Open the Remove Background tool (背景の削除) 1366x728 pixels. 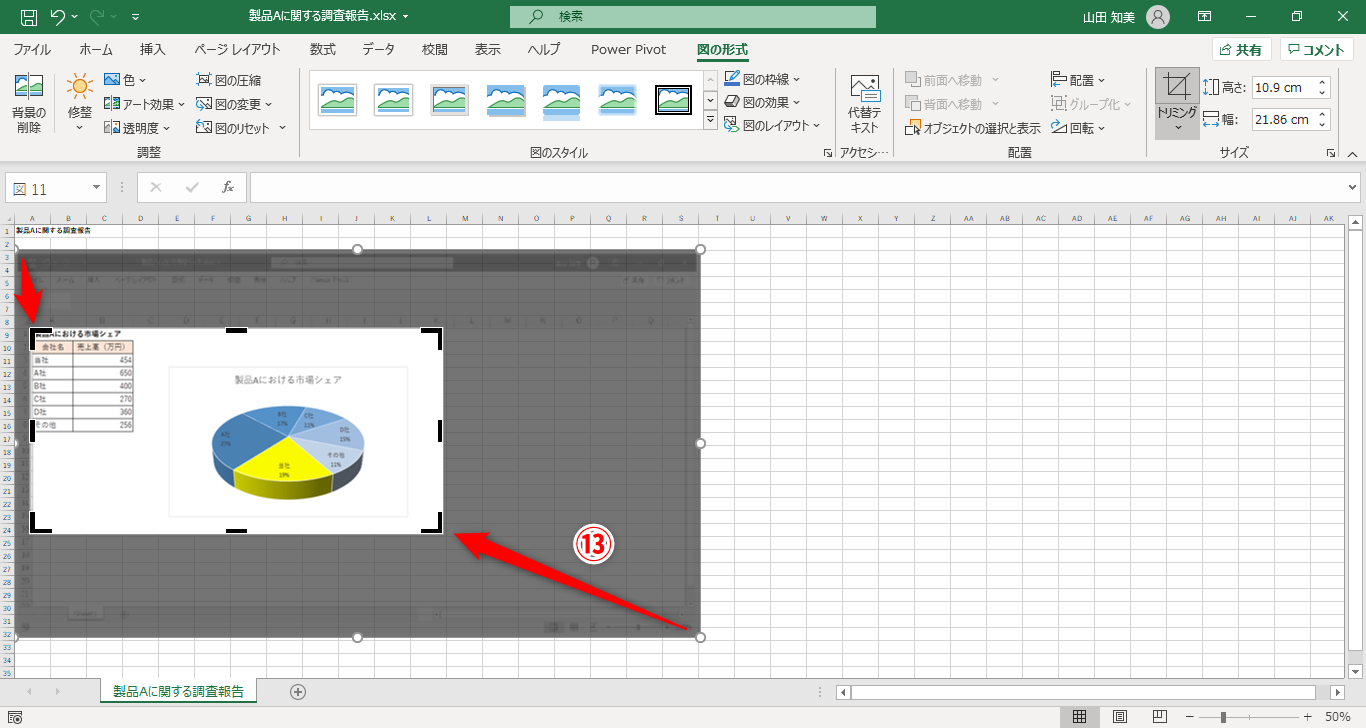click(x=29, y=102)
